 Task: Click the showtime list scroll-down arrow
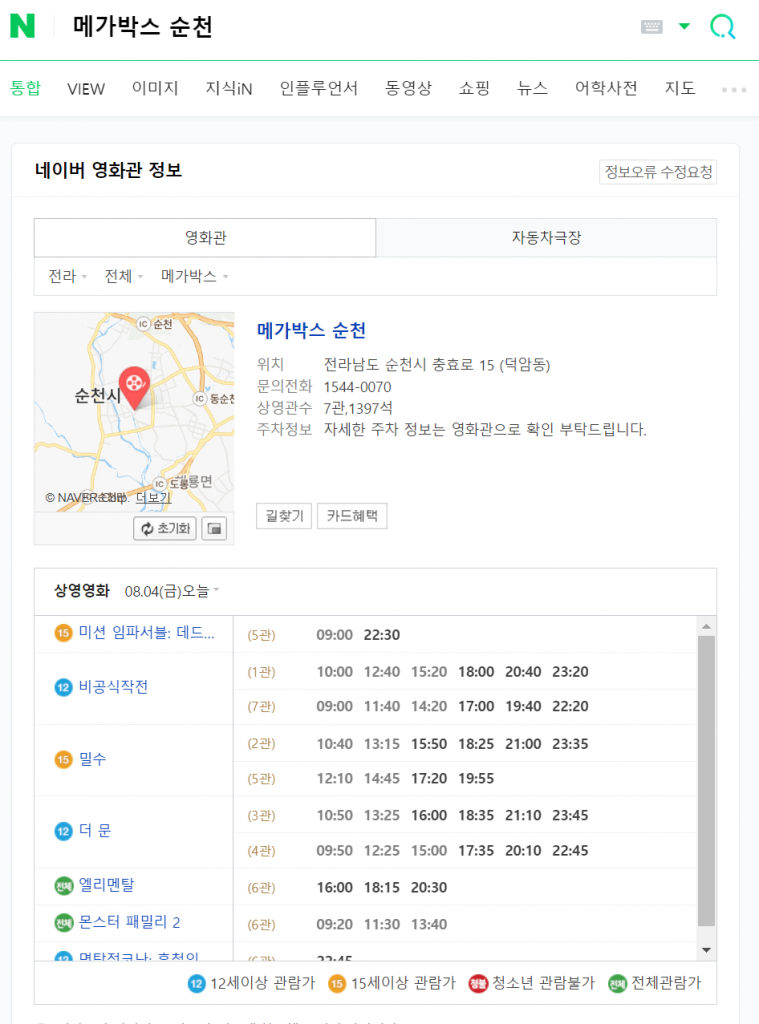(706, 950)
